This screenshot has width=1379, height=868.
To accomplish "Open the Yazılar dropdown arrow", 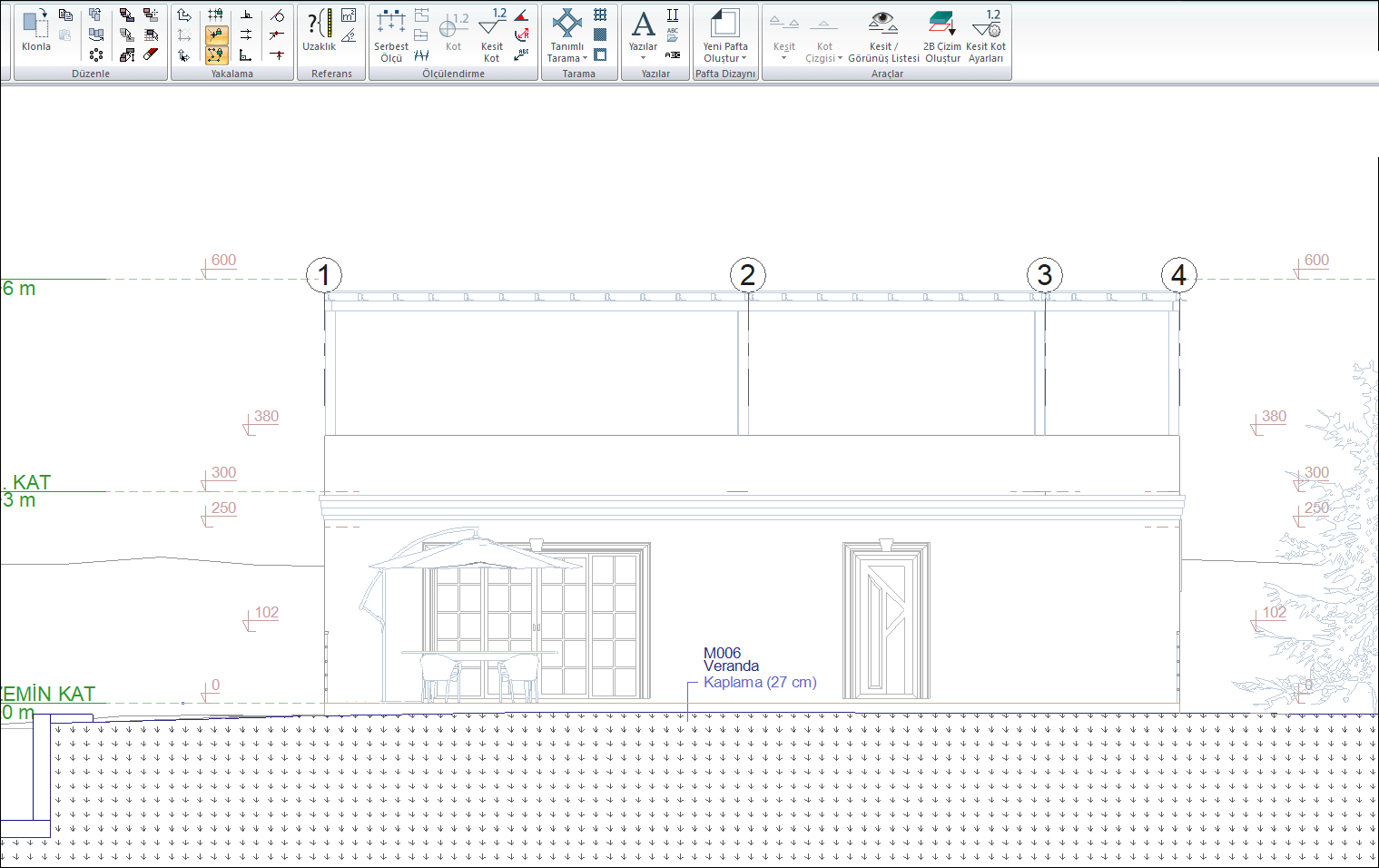I will coord(643,58).
